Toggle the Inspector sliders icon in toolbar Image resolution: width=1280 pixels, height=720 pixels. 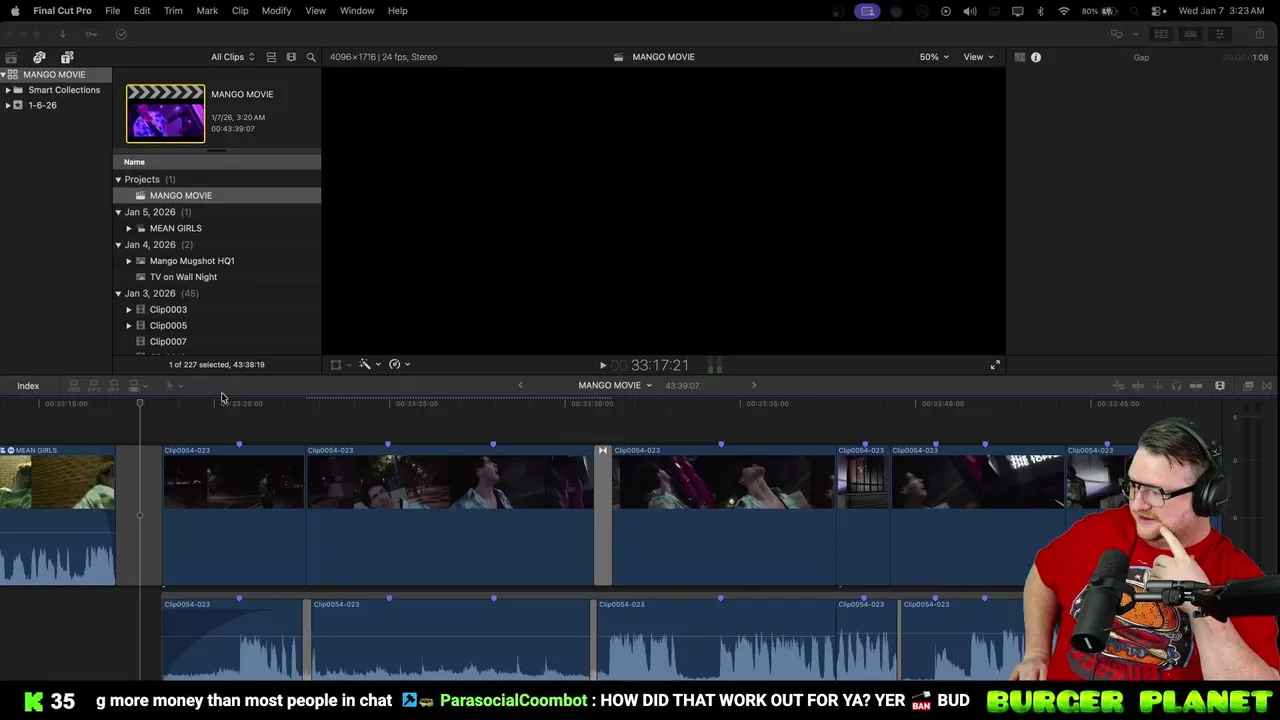pos(1219,34)
